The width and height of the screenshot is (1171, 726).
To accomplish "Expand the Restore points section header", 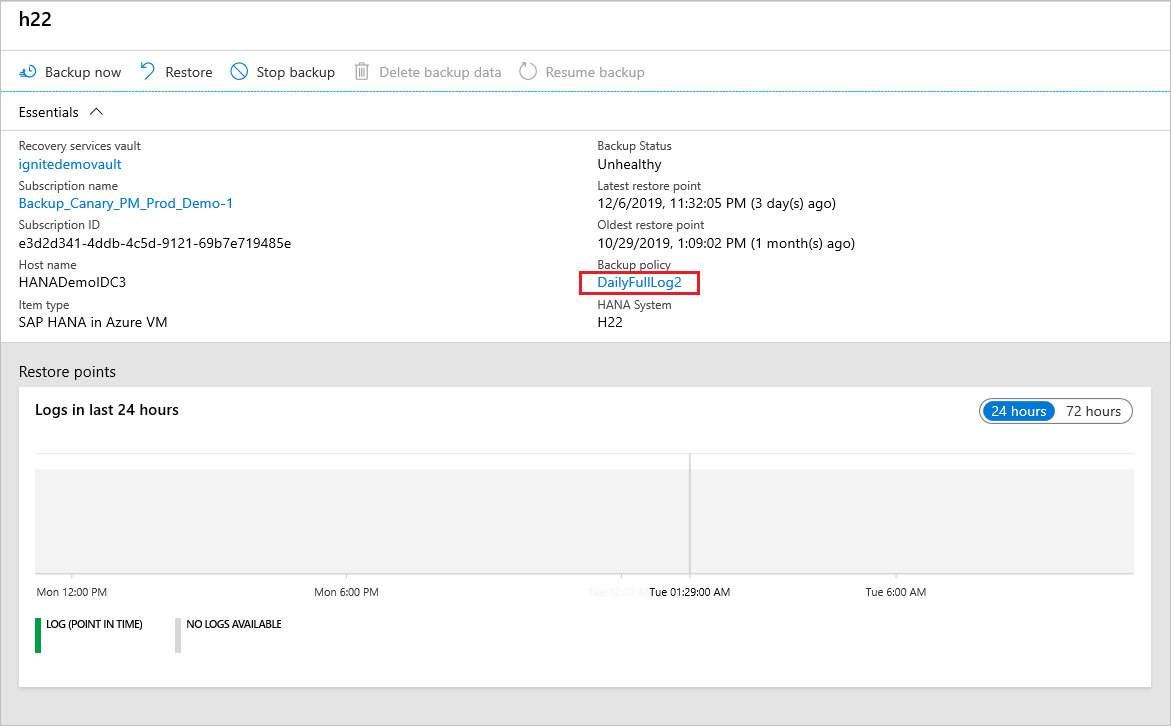I will (67, 371).
